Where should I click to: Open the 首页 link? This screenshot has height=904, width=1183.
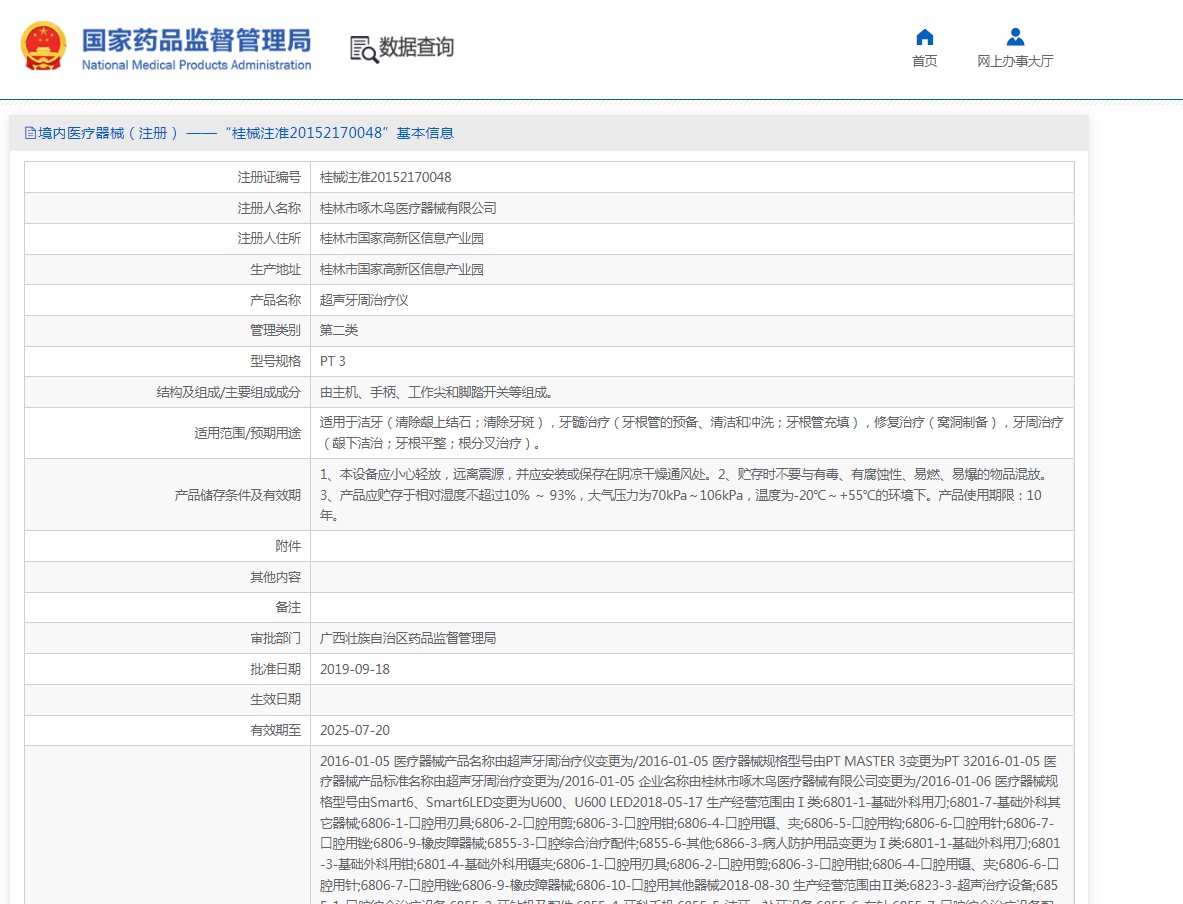pos(924,61)
